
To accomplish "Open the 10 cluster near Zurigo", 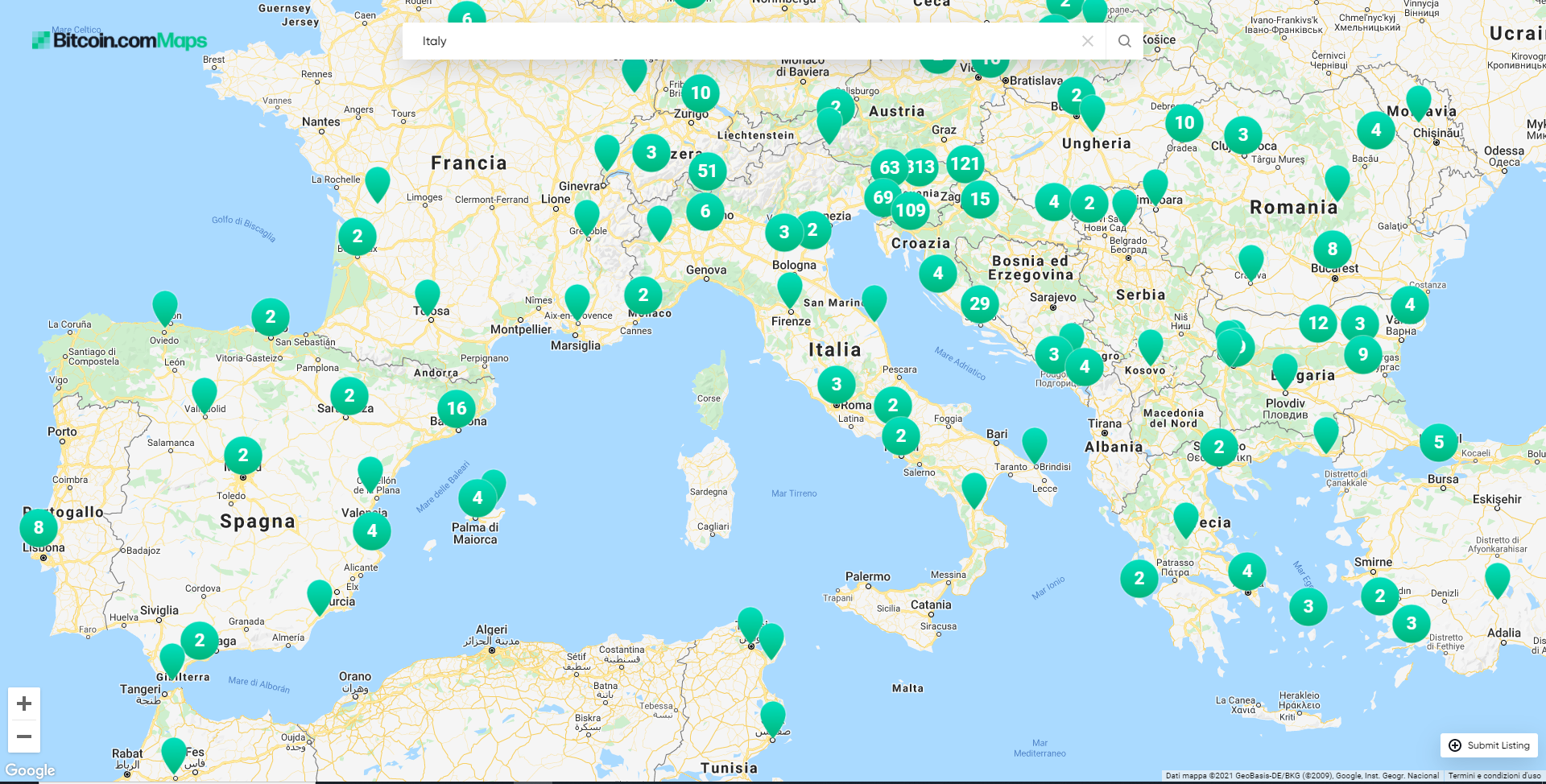I will (701, 93).
